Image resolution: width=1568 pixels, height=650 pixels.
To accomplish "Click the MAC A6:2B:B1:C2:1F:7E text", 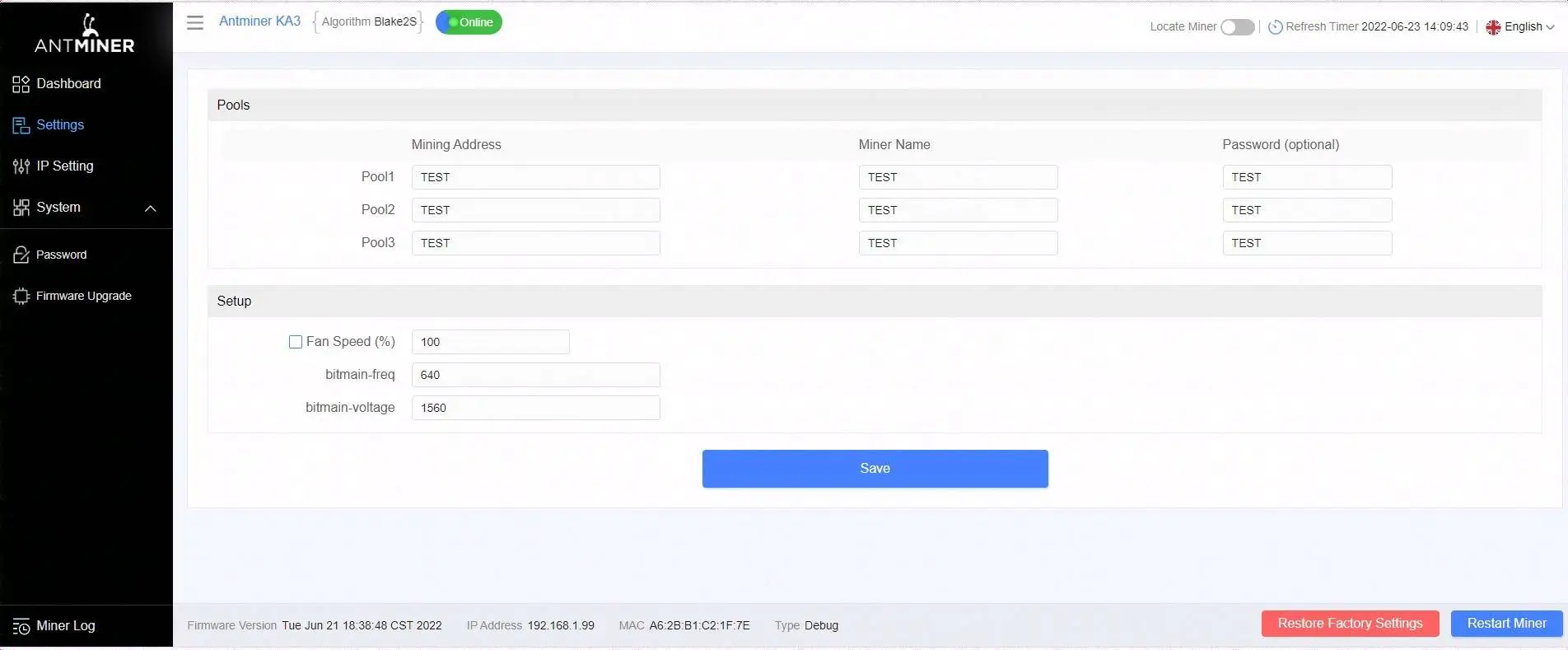I will tap(684, 626).
